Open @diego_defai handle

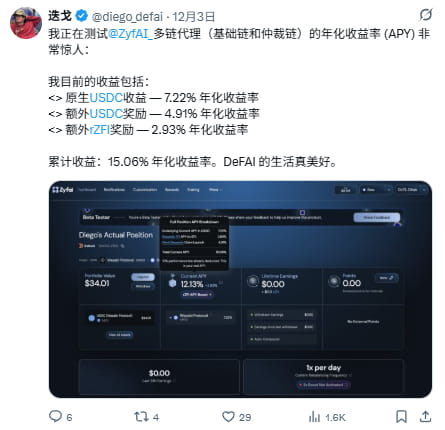(127, 16)
